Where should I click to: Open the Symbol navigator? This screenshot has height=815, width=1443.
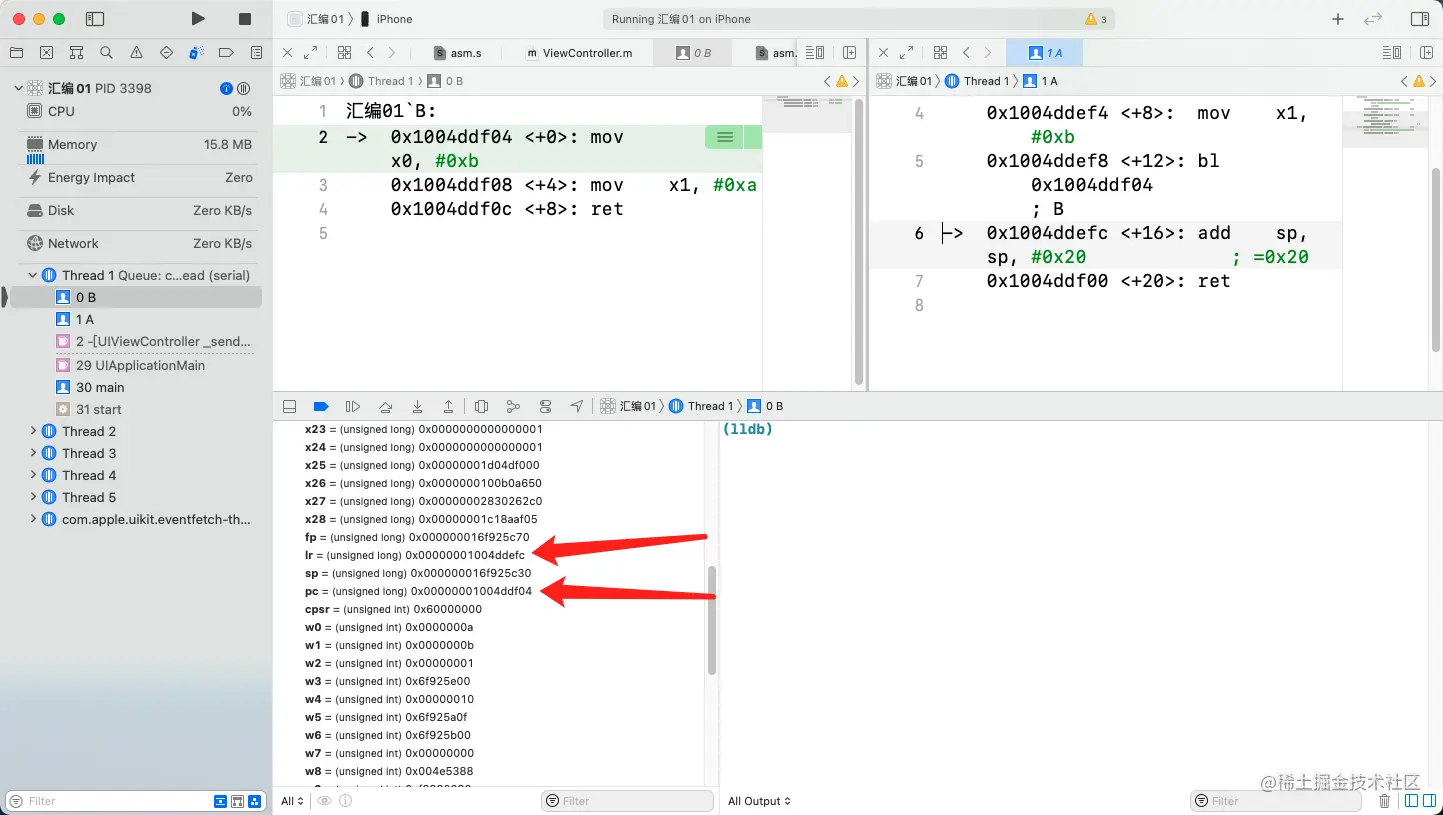[x=76, y=53]
